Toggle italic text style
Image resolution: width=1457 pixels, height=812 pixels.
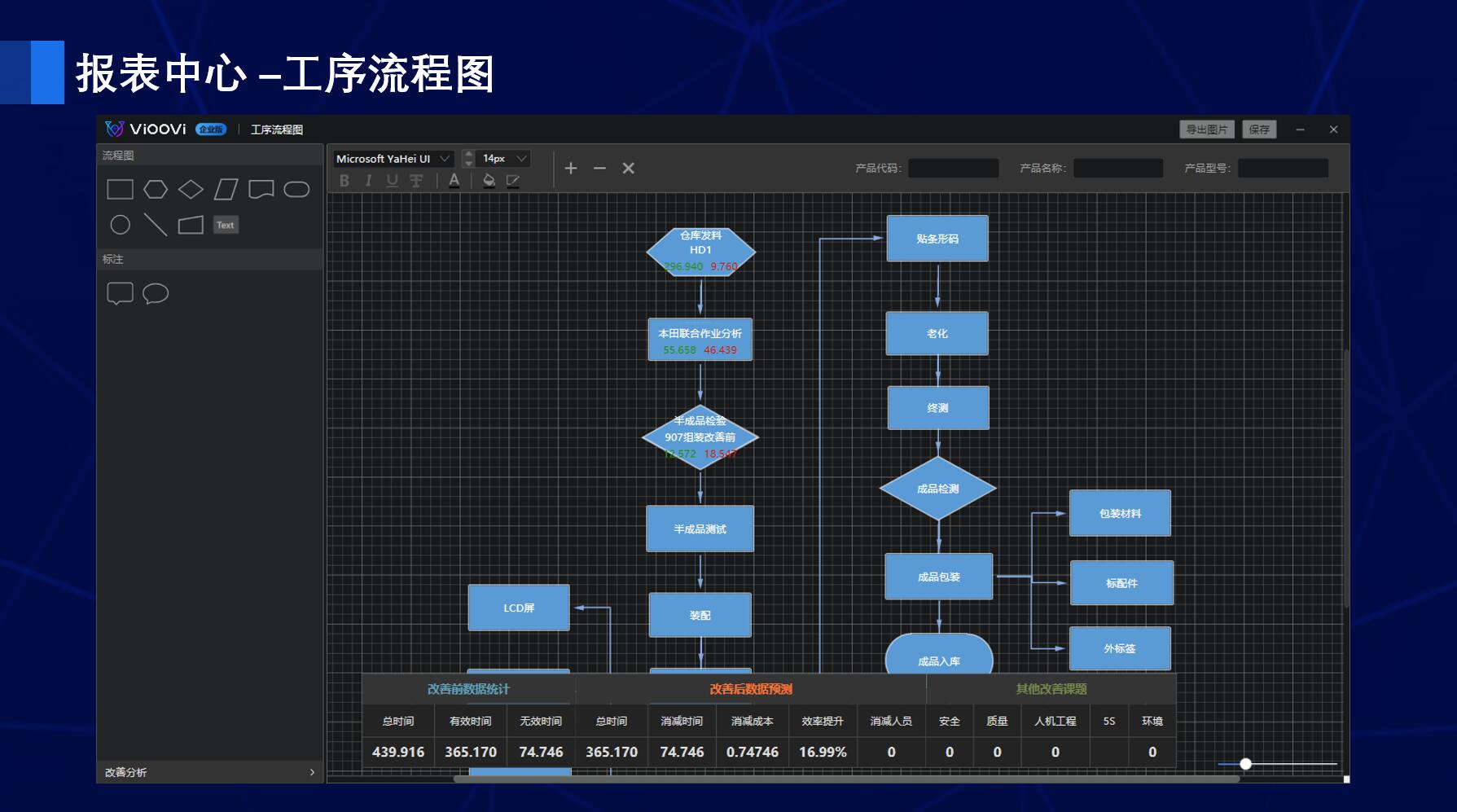click(x=368, y=181)
